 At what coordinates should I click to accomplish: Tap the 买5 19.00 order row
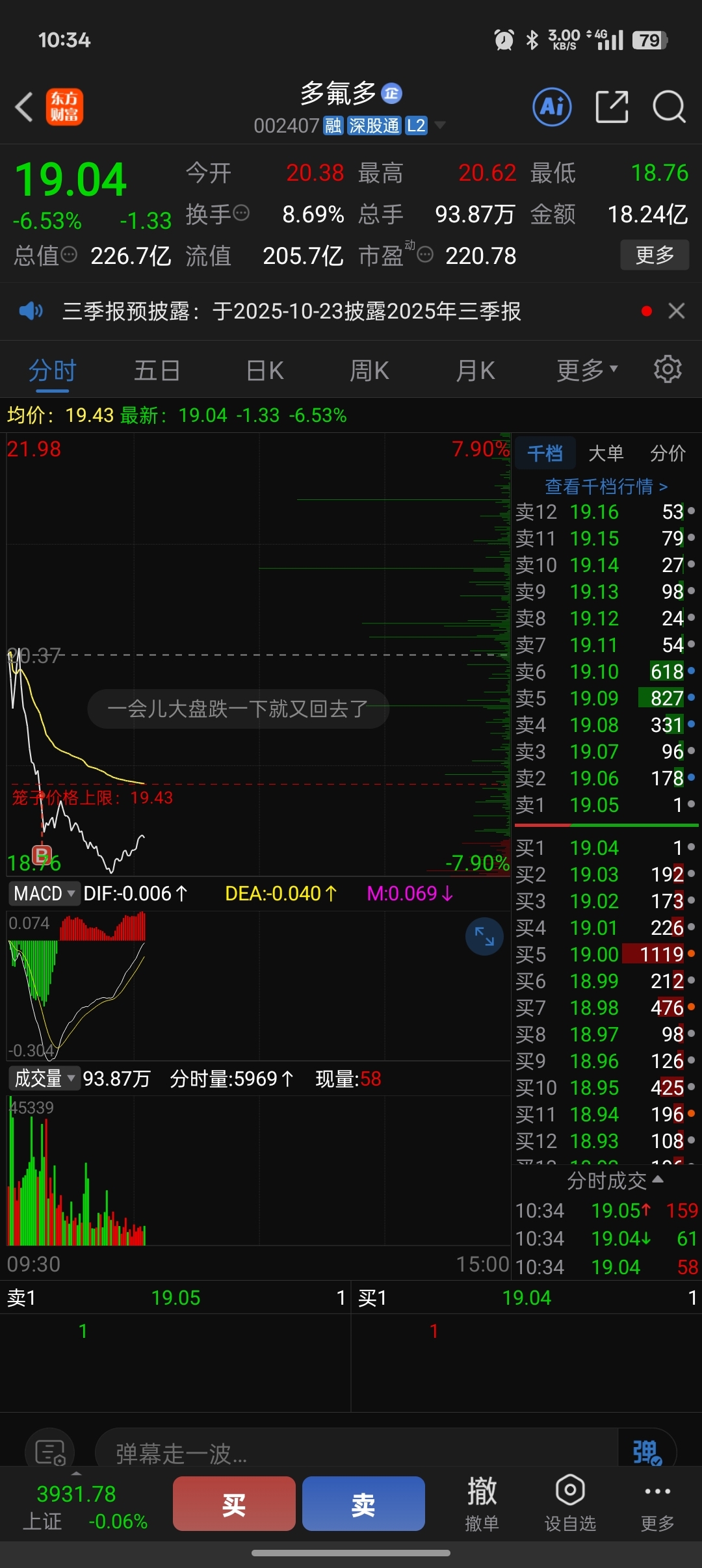[606, 954]
